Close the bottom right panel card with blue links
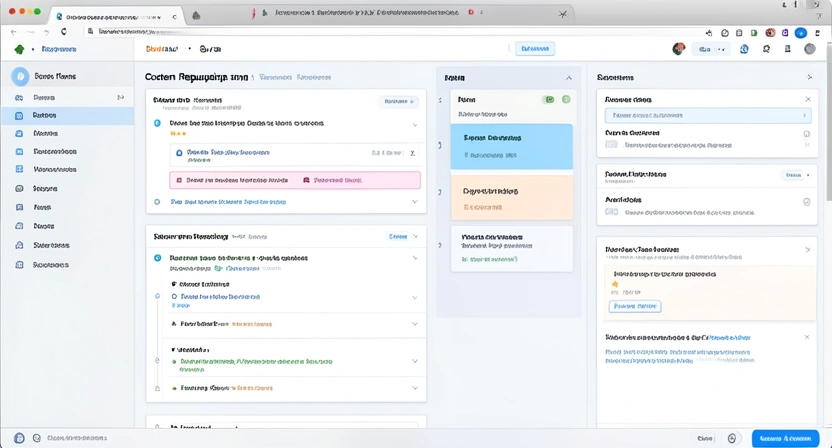The image size is (832, 448). point(807,337)
